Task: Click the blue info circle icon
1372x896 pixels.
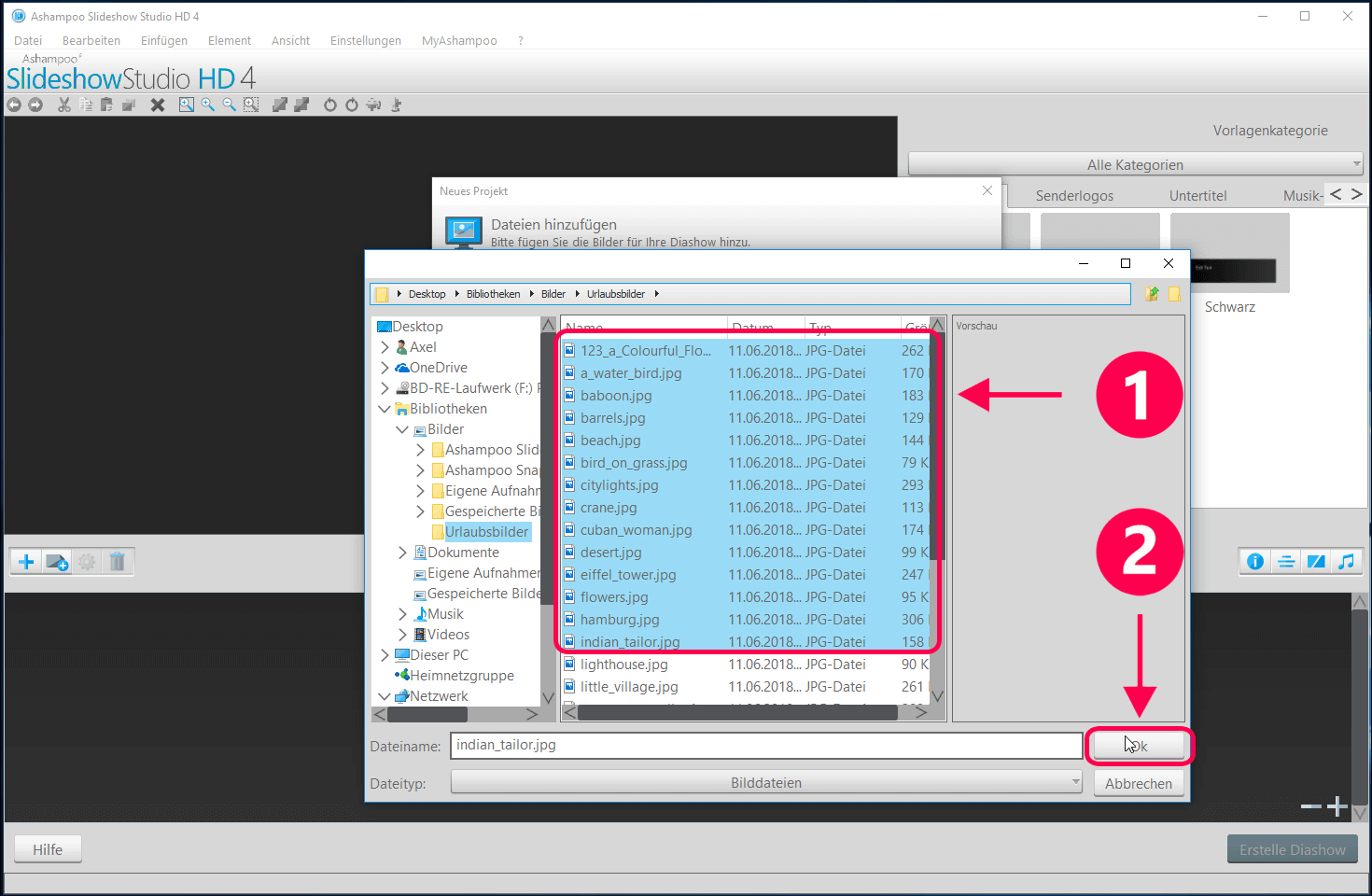Action: tap(1255, 561)
